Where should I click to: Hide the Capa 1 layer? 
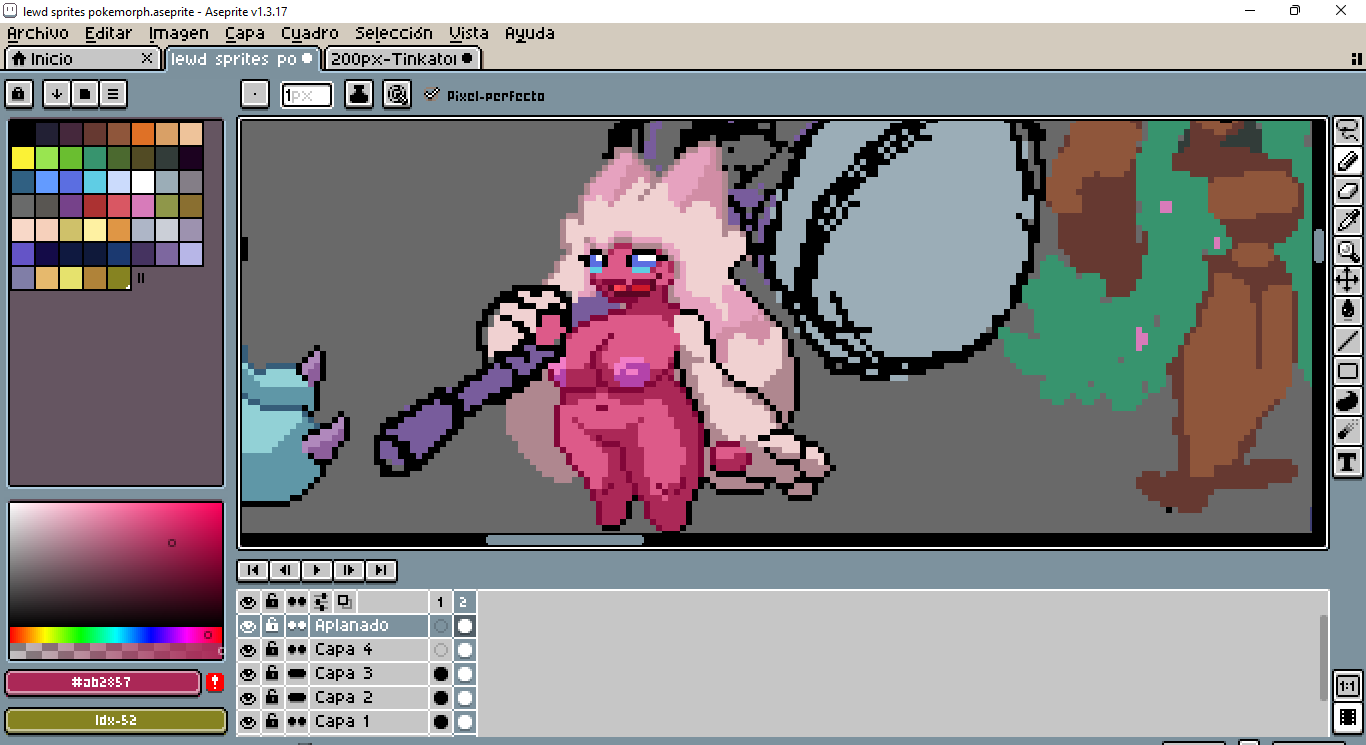pos(248,721)
